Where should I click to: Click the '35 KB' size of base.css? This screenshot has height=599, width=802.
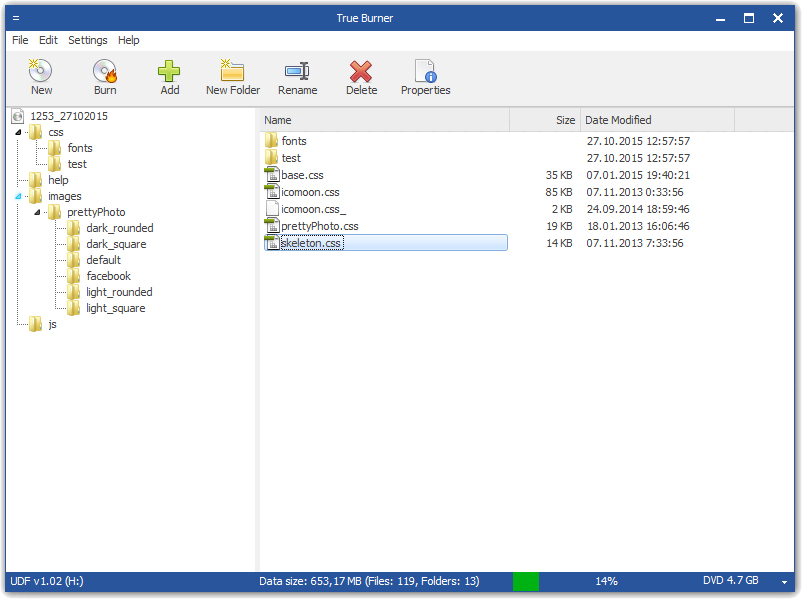click(559, 175)
